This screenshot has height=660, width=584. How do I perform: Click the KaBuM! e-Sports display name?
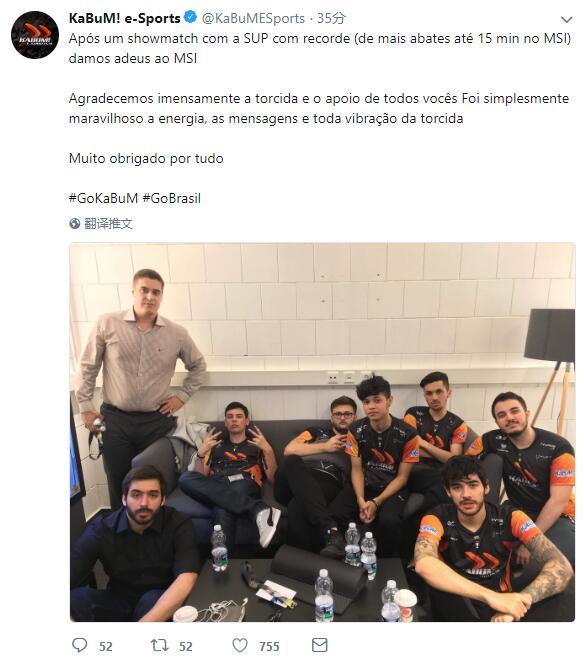(x=125, y=18)
